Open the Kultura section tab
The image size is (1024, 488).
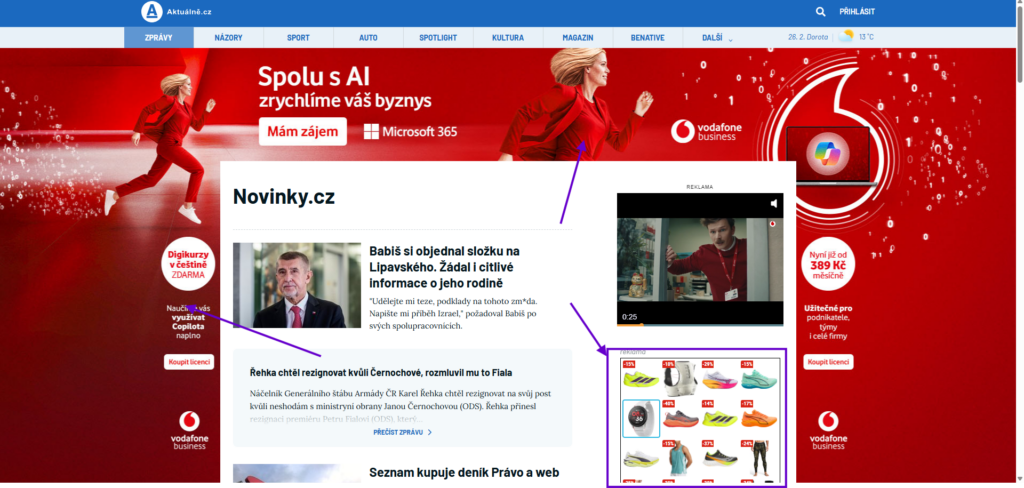pyautogui.click(x=508, y=38)
